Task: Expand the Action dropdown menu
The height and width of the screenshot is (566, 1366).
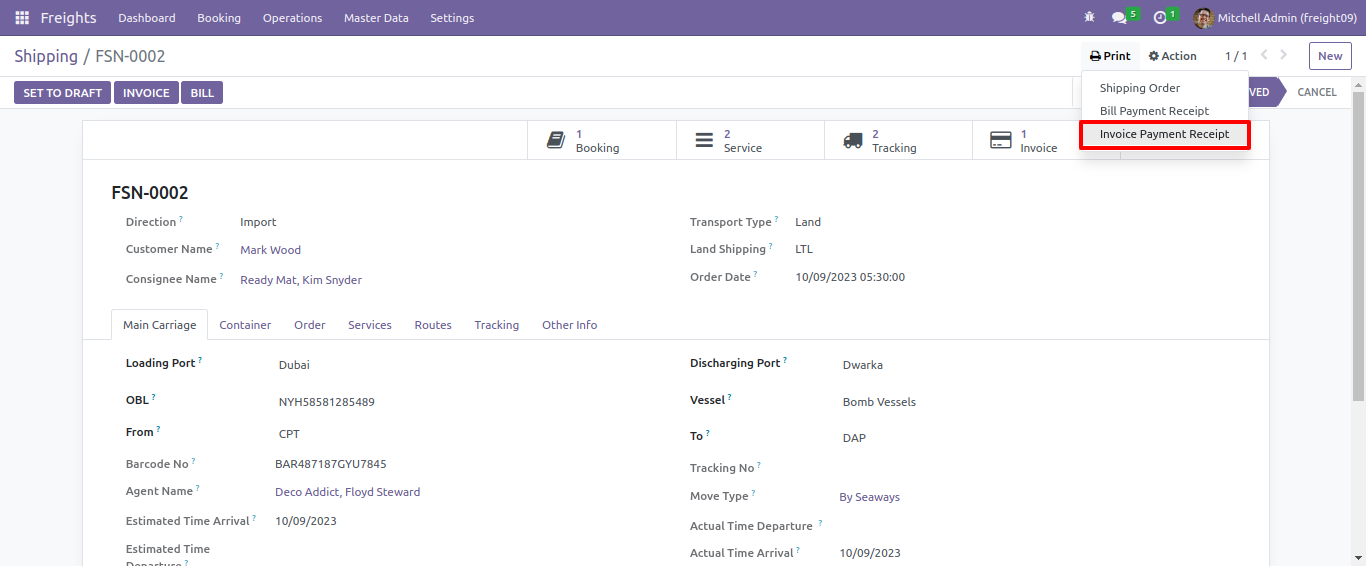Action: tap(1173, 56)
